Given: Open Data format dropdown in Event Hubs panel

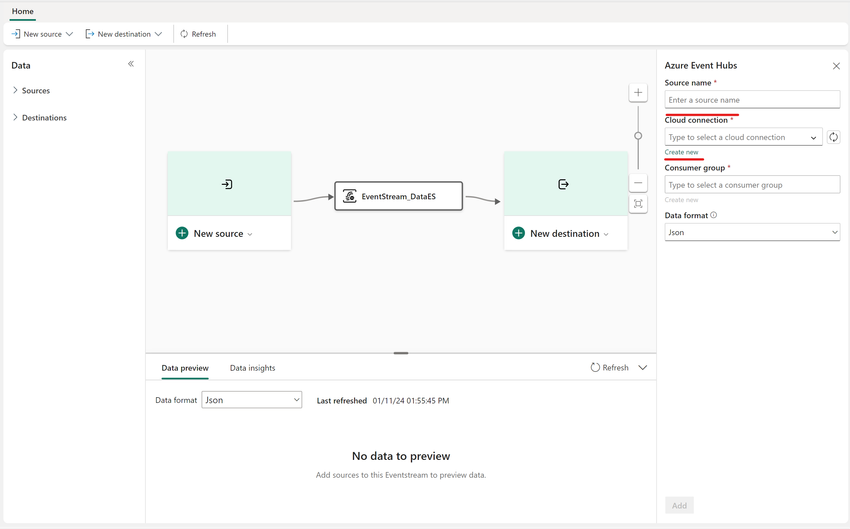Looking at the screenshot, I should click(752, 232).
